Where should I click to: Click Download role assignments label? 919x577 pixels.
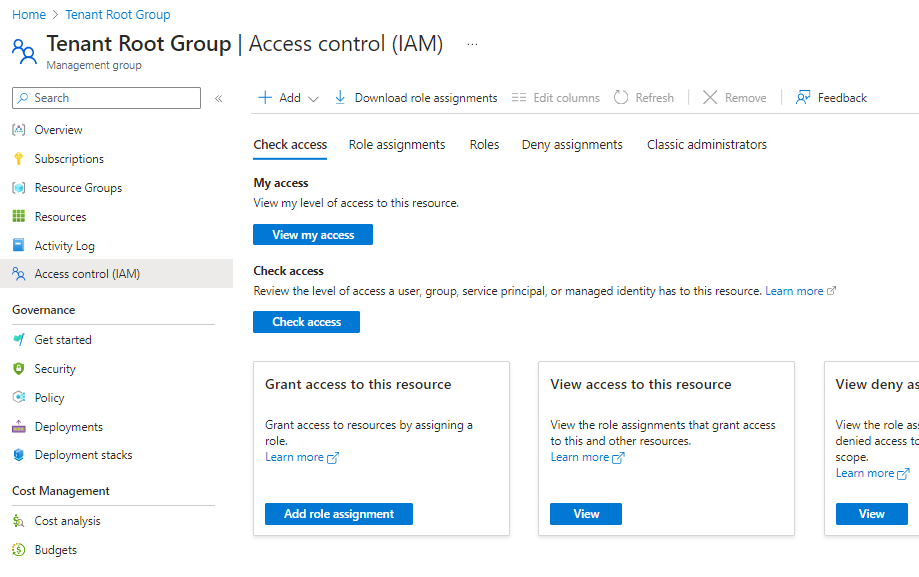[x=426, y=98]
